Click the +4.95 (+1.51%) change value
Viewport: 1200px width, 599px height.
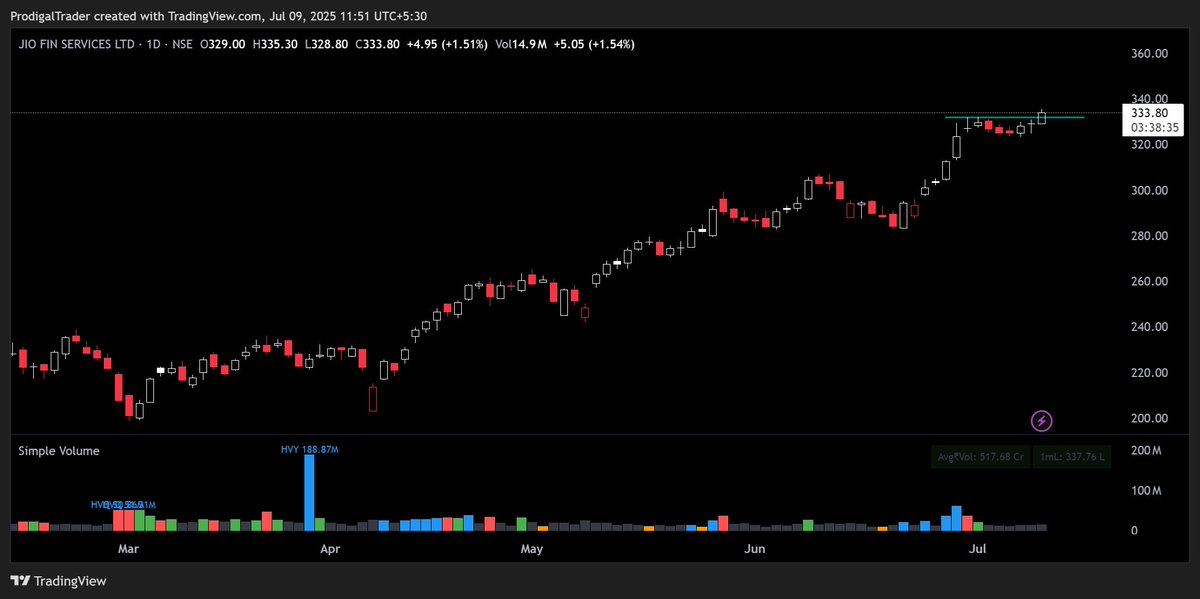tap(448, 44)
